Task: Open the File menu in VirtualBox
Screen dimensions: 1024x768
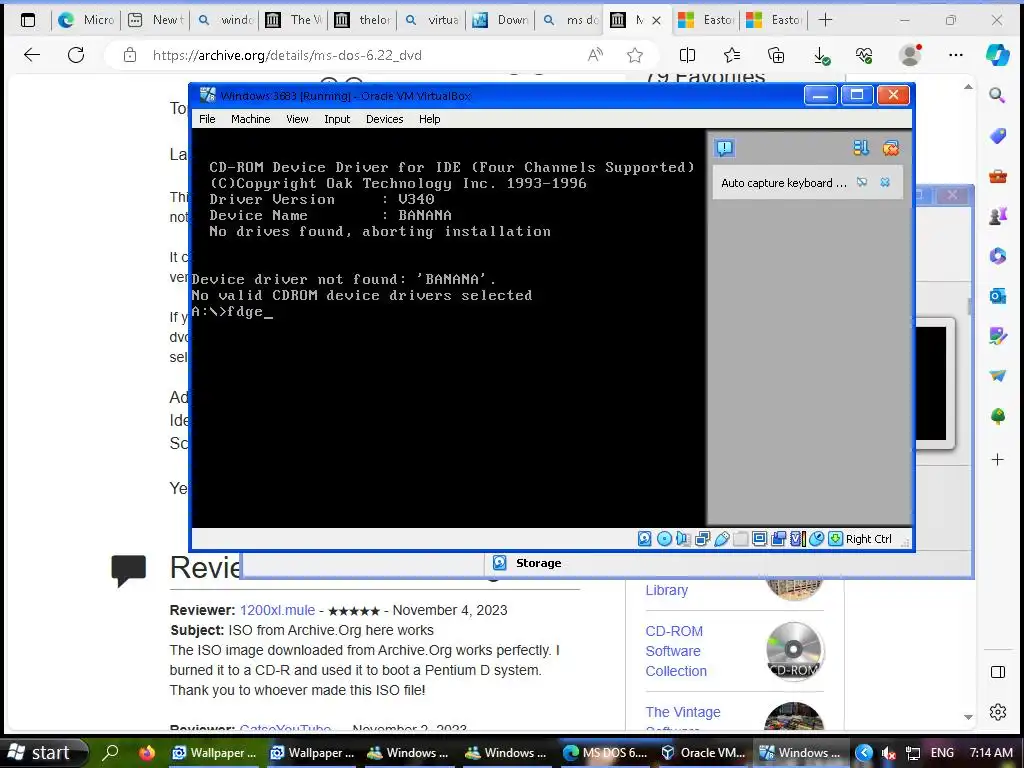Action: click(x=207, y=119)
